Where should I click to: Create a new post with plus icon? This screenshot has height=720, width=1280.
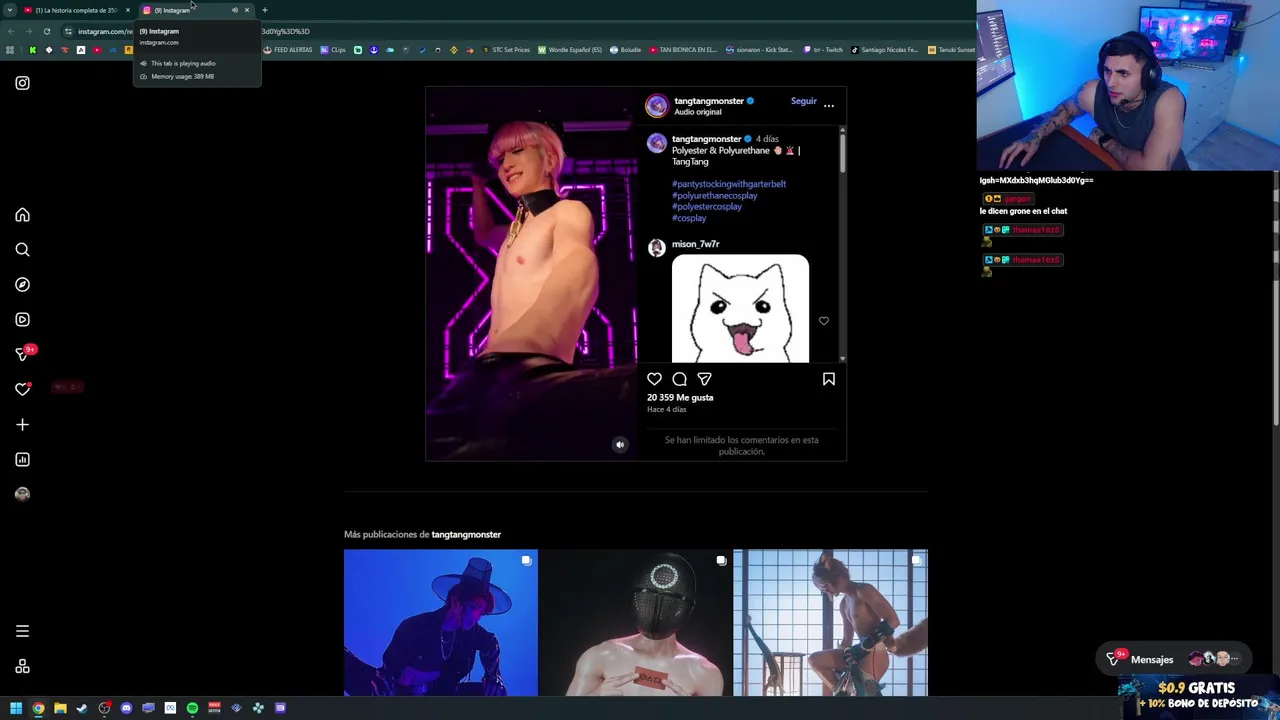[22, 425]
